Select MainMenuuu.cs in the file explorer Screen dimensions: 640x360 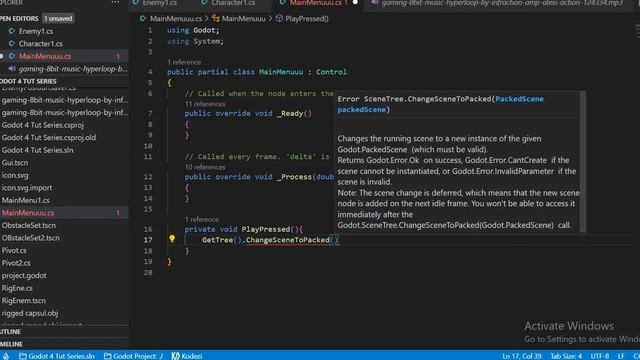28,213
